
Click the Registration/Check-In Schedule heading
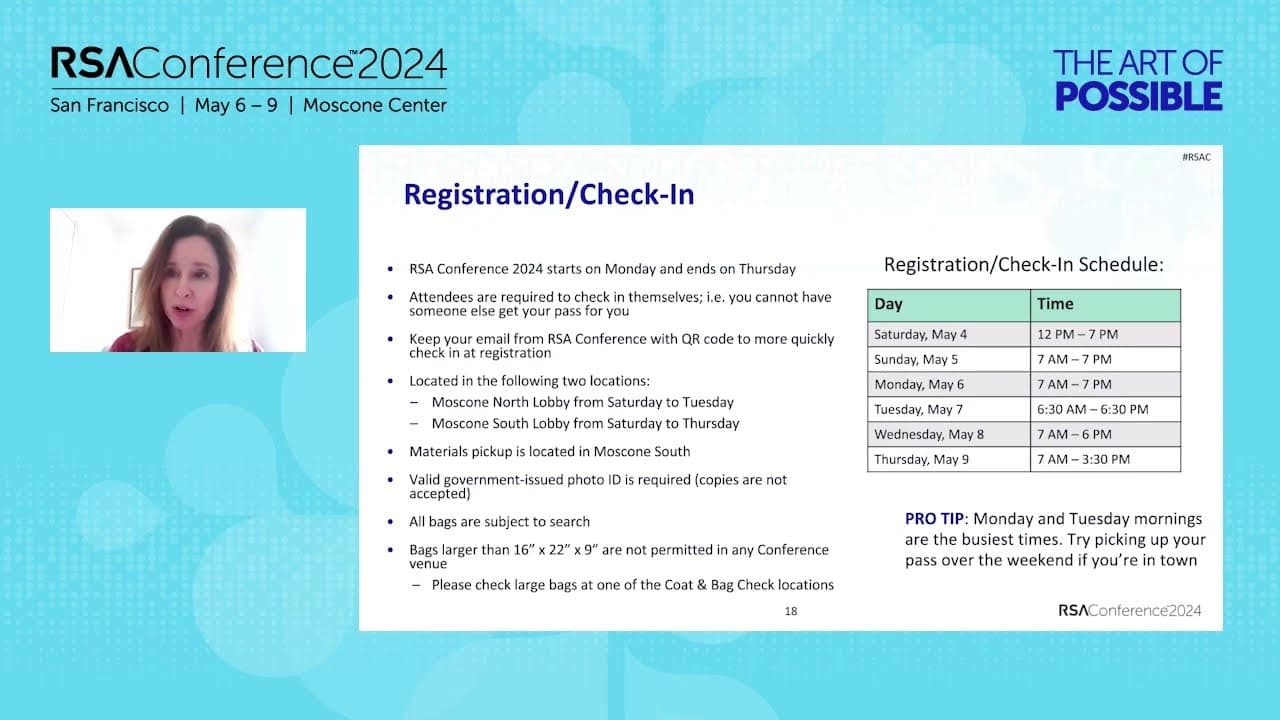click(x=1024, y=266)
